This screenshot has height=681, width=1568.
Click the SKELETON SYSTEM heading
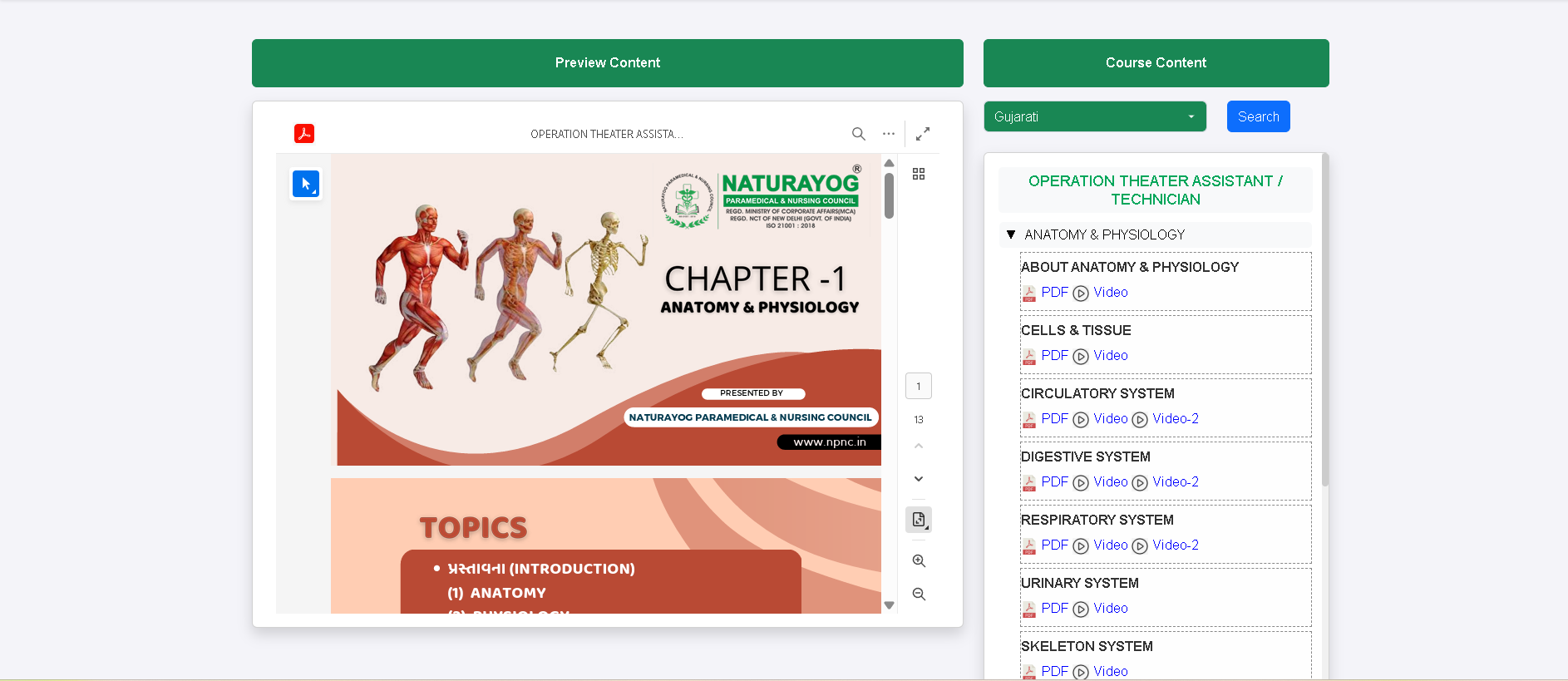[x=1087, y=646]
